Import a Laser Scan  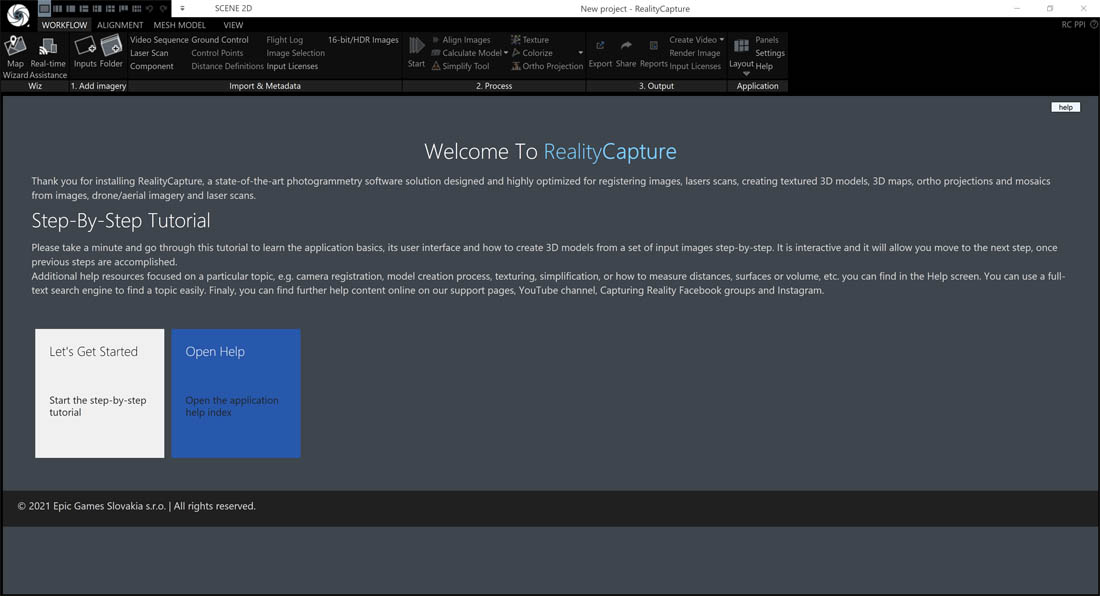pos(149,53)
